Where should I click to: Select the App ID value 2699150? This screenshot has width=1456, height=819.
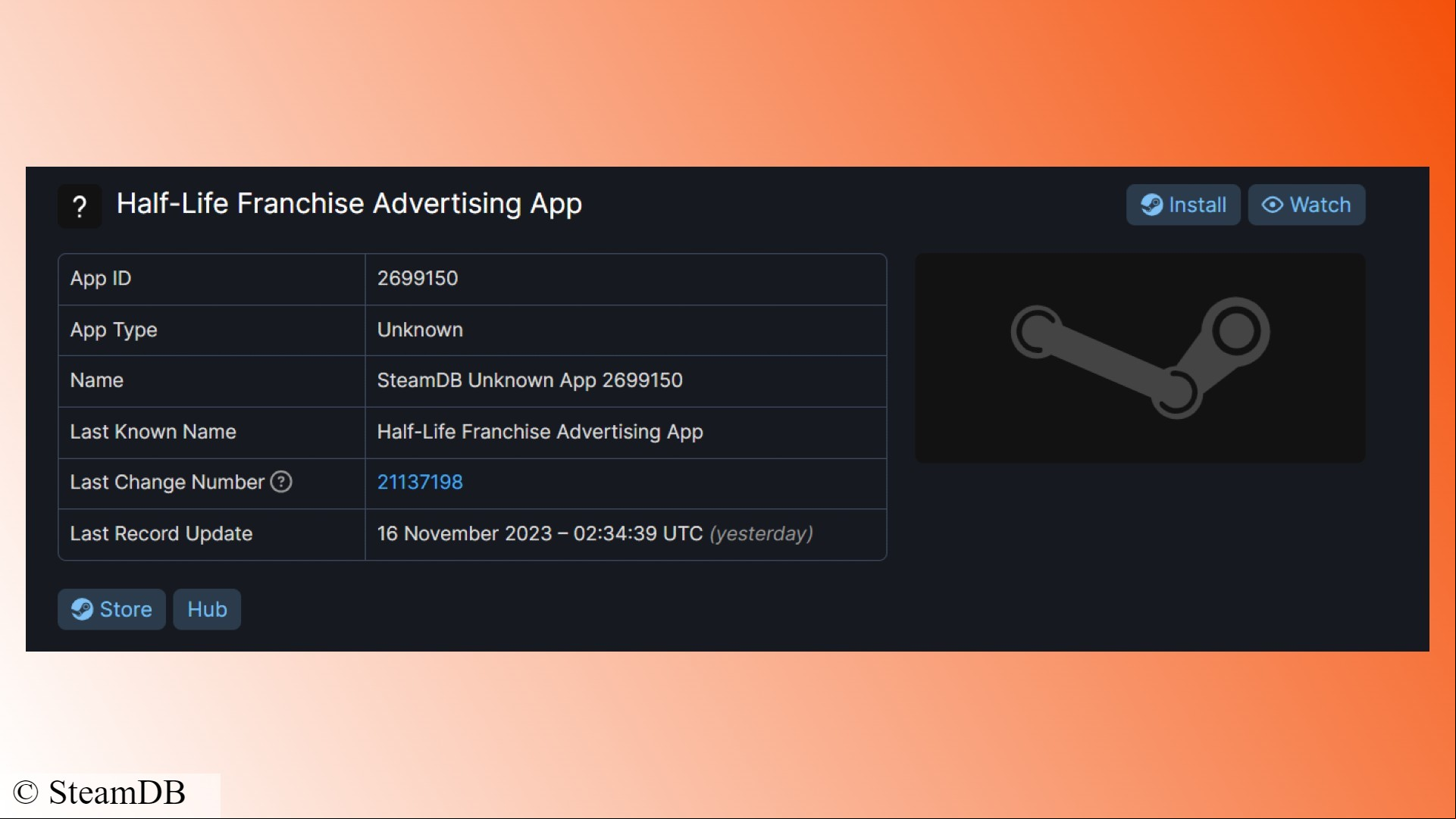[418, 278]
